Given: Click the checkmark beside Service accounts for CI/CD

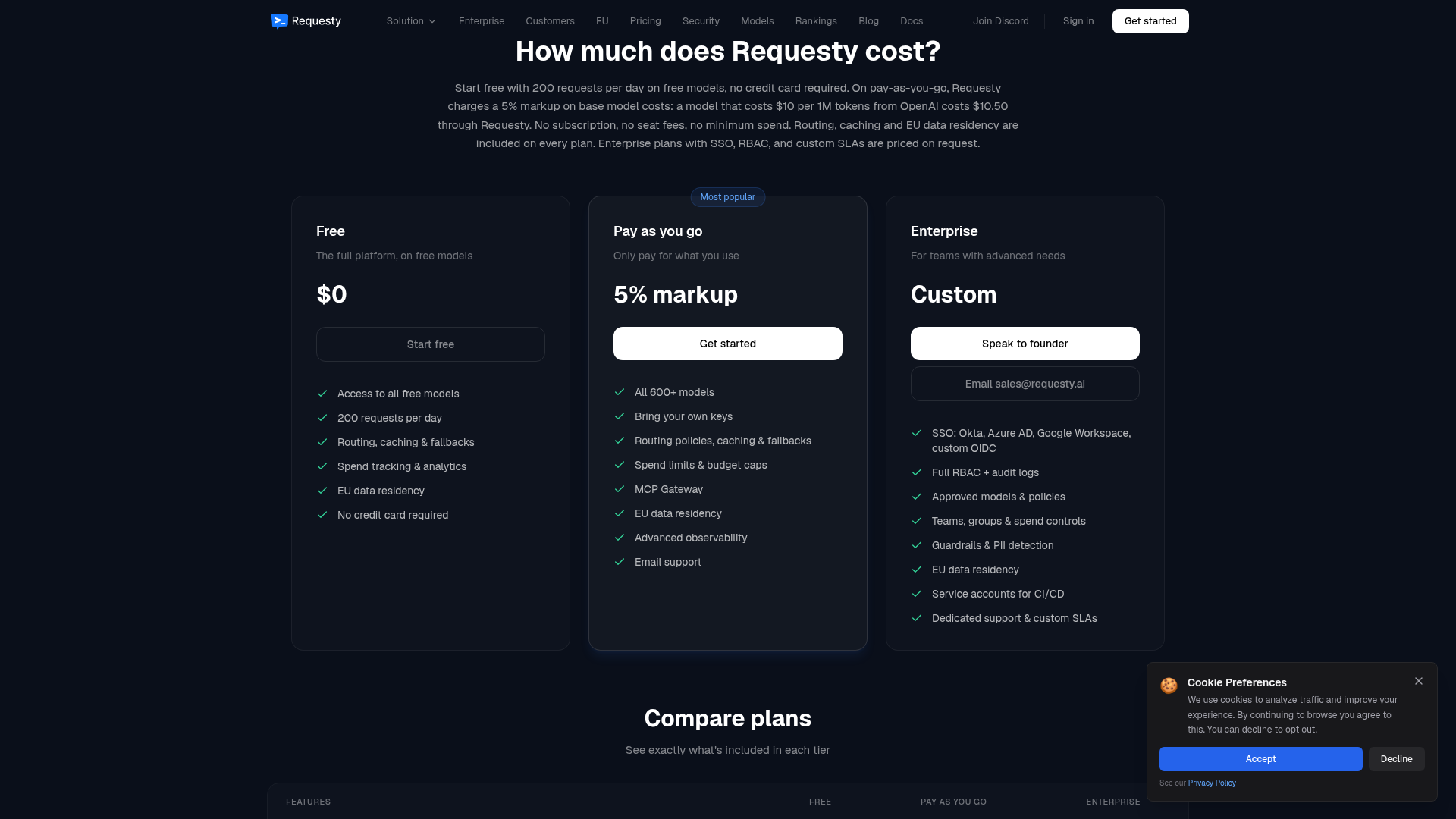Looking at the screenshot, I should [x=917, y=594].
